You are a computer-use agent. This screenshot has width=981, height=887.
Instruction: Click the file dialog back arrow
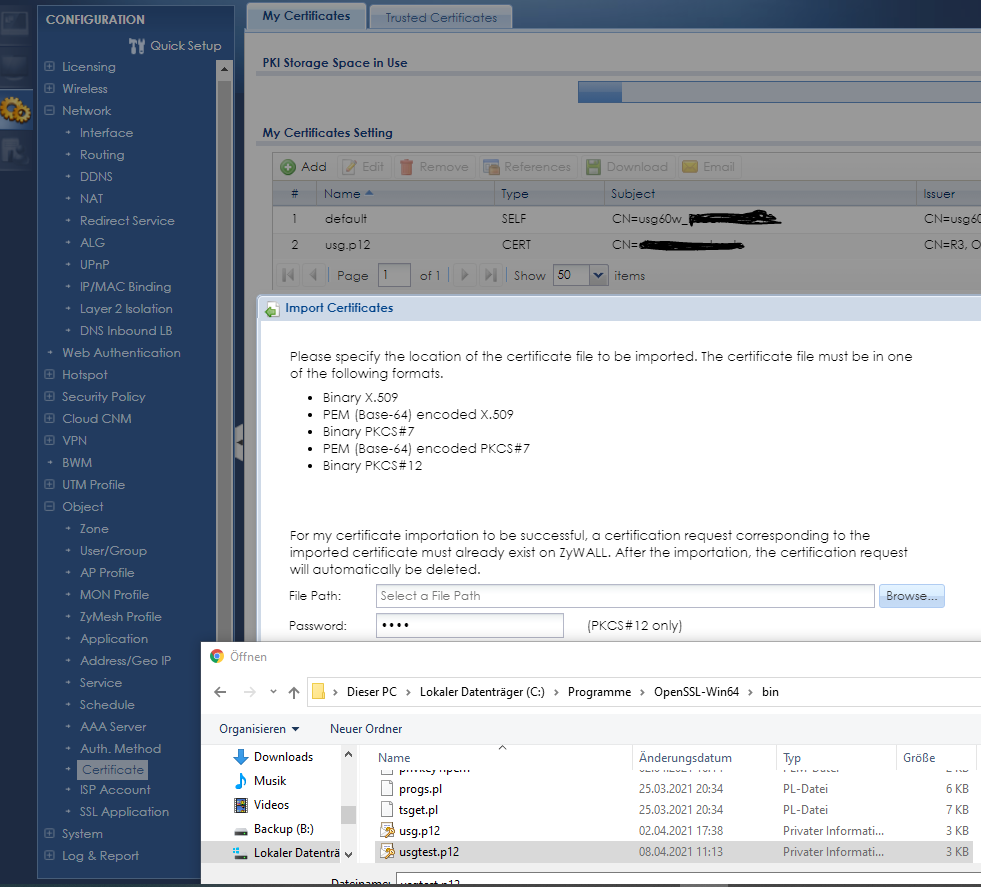221,692
